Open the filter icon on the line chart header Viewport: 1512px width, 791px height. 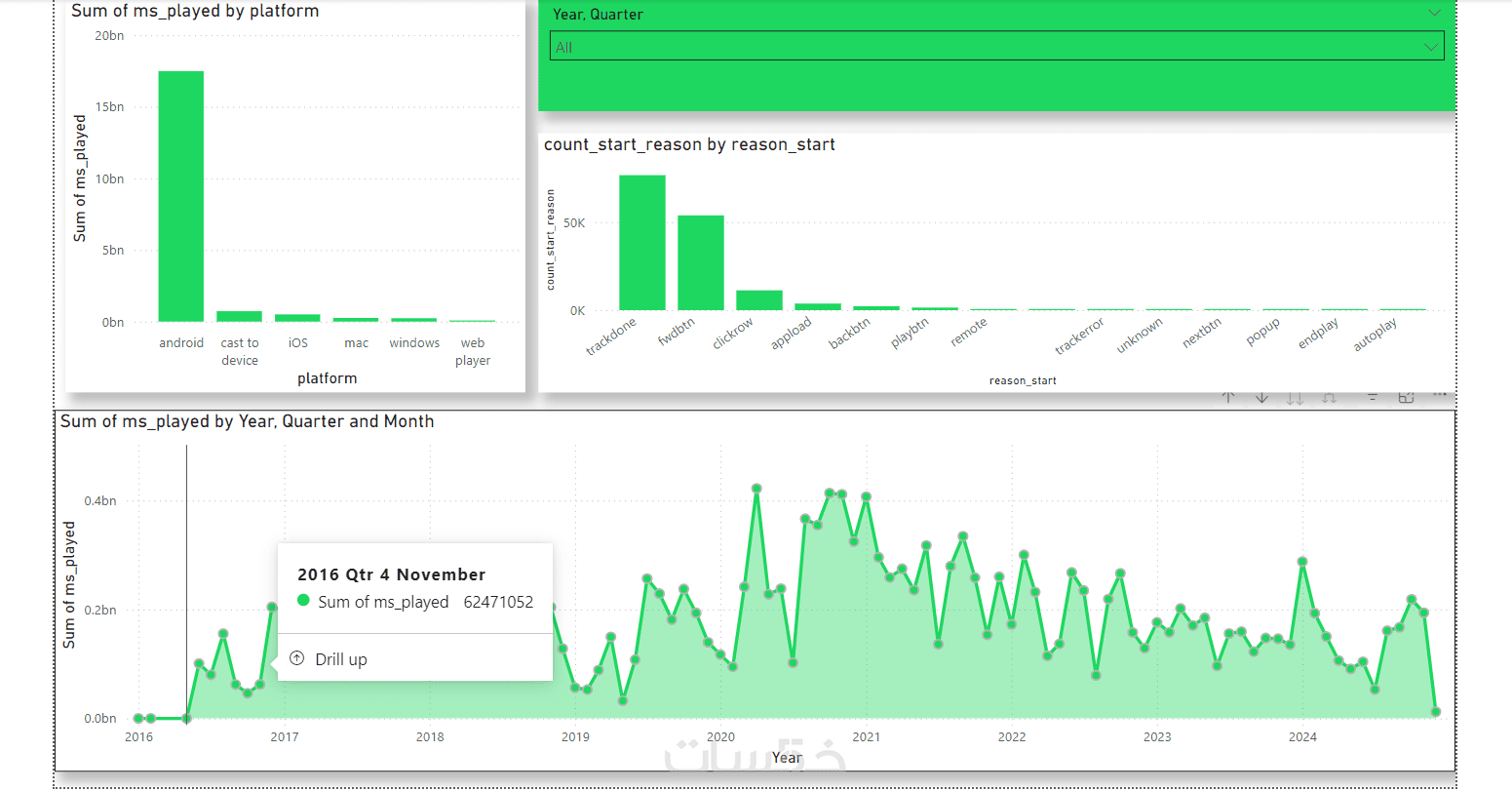(x=1373, y=397)
